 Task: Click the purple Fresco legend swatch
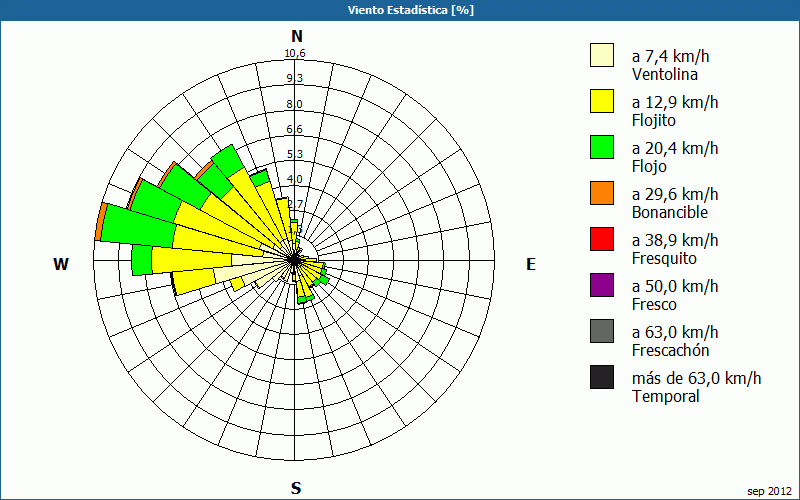[x=602, y=285]
